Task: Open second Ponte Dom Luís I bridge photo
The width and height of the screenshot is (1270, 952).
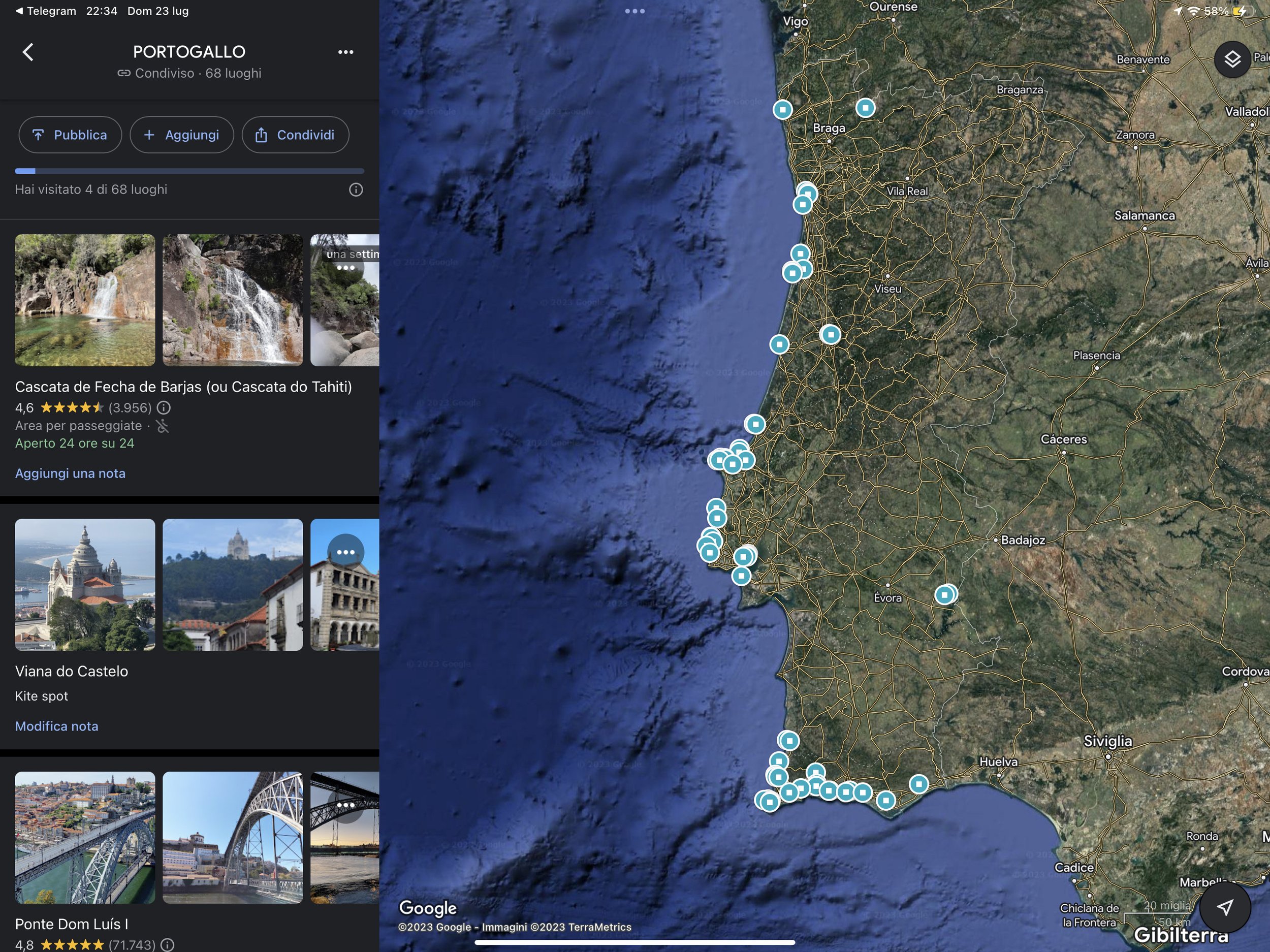Action: click(x=233, y=837)
